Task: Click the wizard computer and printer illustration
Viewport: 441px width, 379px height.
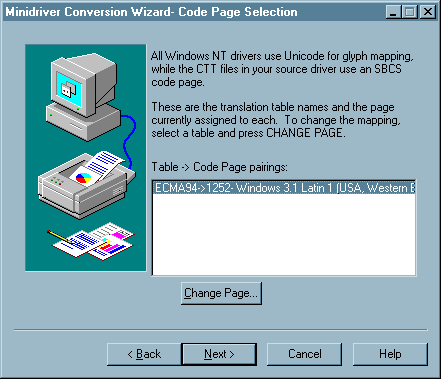Action: [x=86, y=158]
